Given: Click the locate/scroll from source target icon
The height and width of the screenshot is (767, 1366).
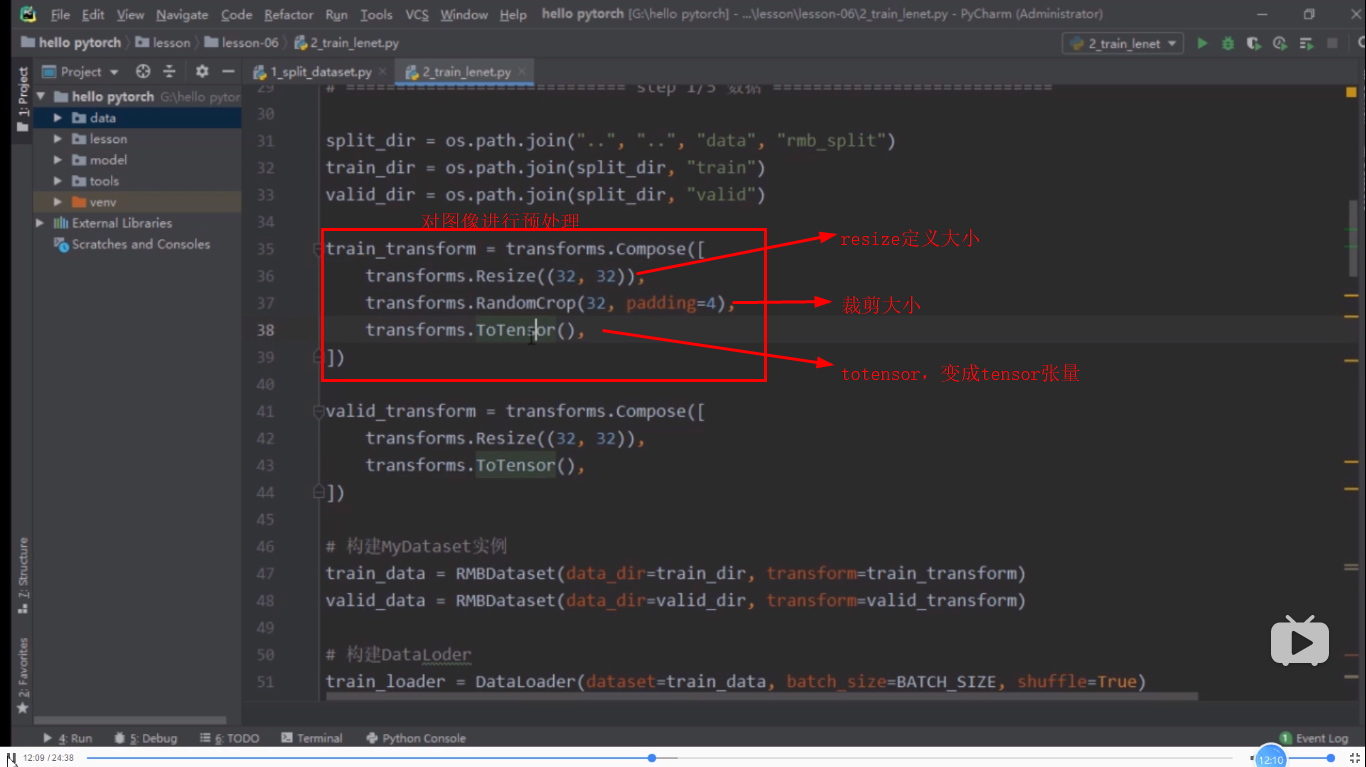Looking at the screenshot, I should click(x=143, y=72).
